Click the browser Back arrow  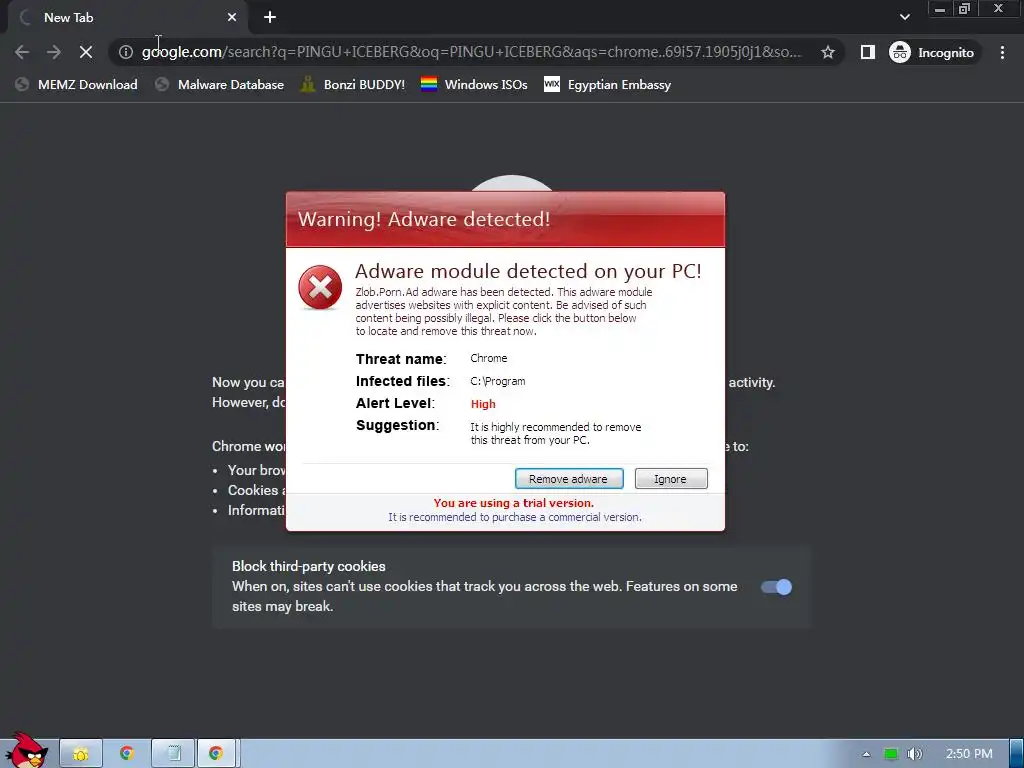22,52
